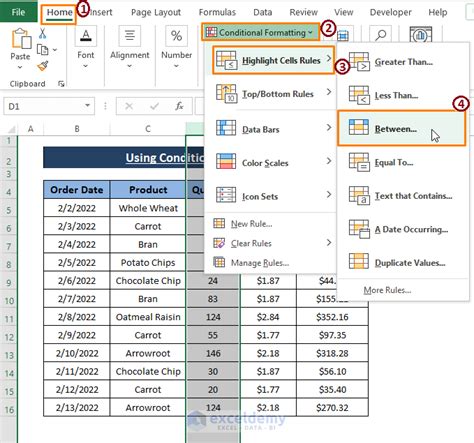Expand the Name Box dropdown arrow
This screenshot has width=474, height=443.
tap(87, 106)
